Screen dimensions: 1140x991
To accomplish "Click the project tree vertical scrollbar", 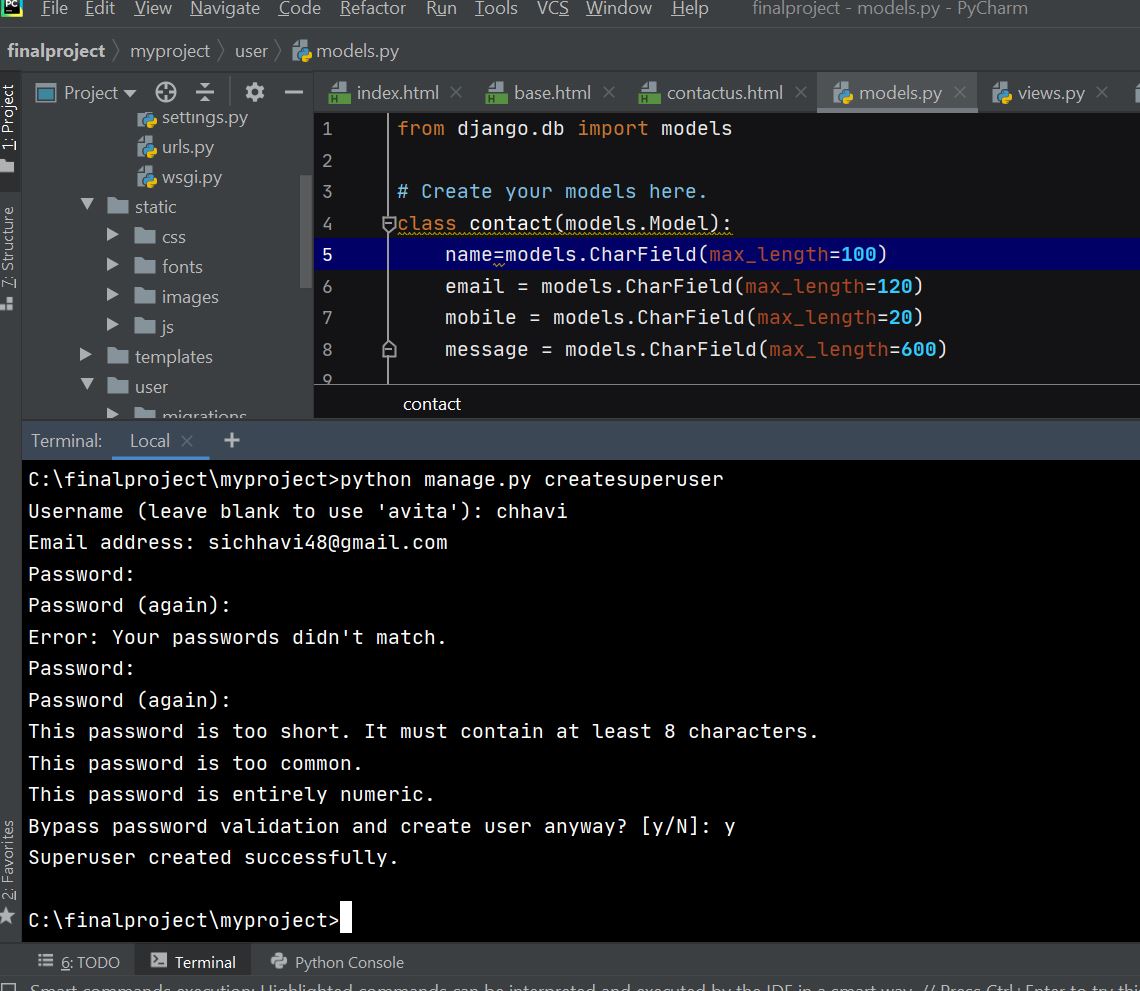I will click(305, 231).
